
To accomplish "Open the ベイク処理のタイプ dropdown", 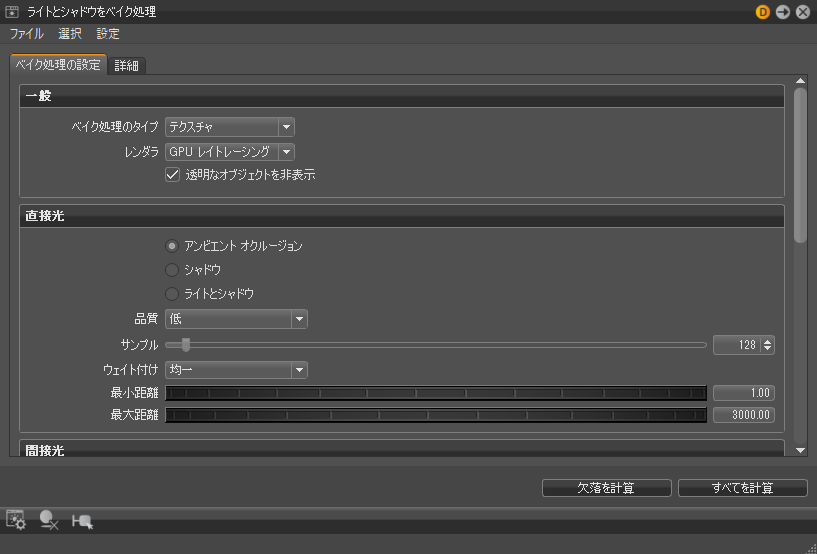I will [230, 127].
